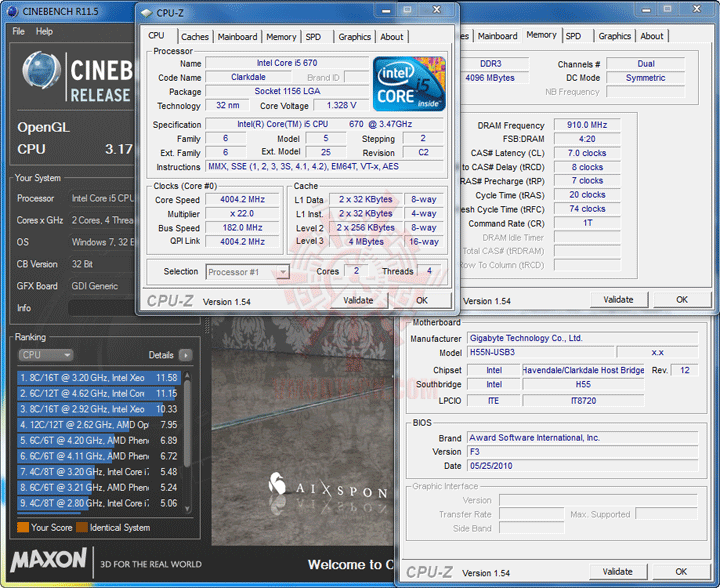Click the Info input field in Cinebench
This screenshot has height=588, width=720.
101,308
